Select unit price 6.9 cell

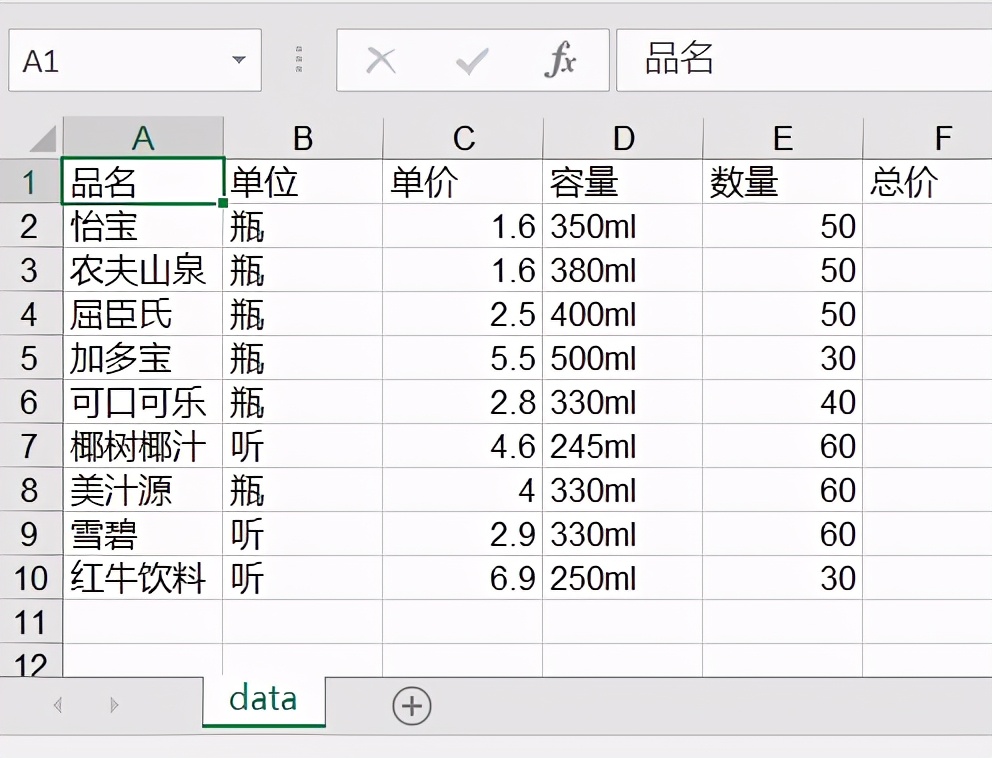point(463,578)
